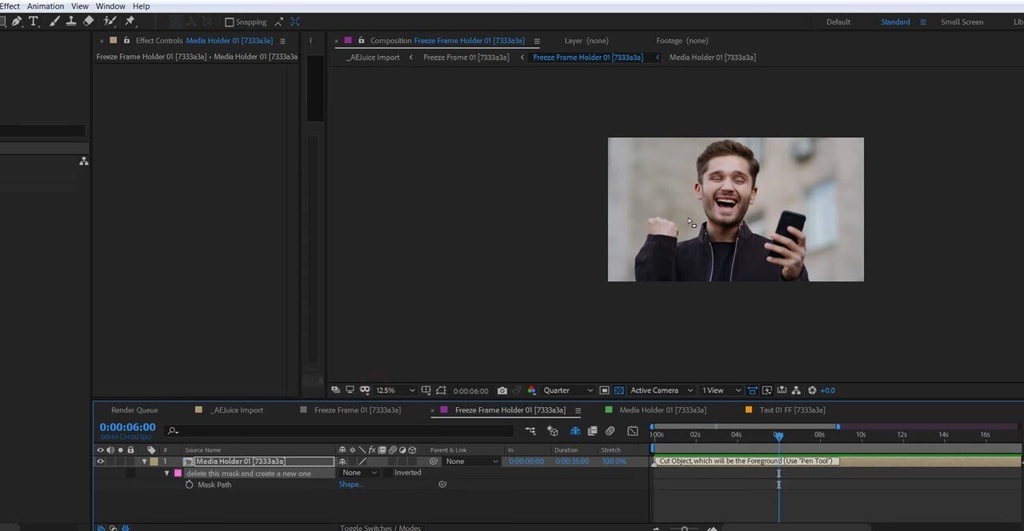1024x531 pixels.
Task: Collapse the 'delete this mask' mask group
Action: click(167, 473)
